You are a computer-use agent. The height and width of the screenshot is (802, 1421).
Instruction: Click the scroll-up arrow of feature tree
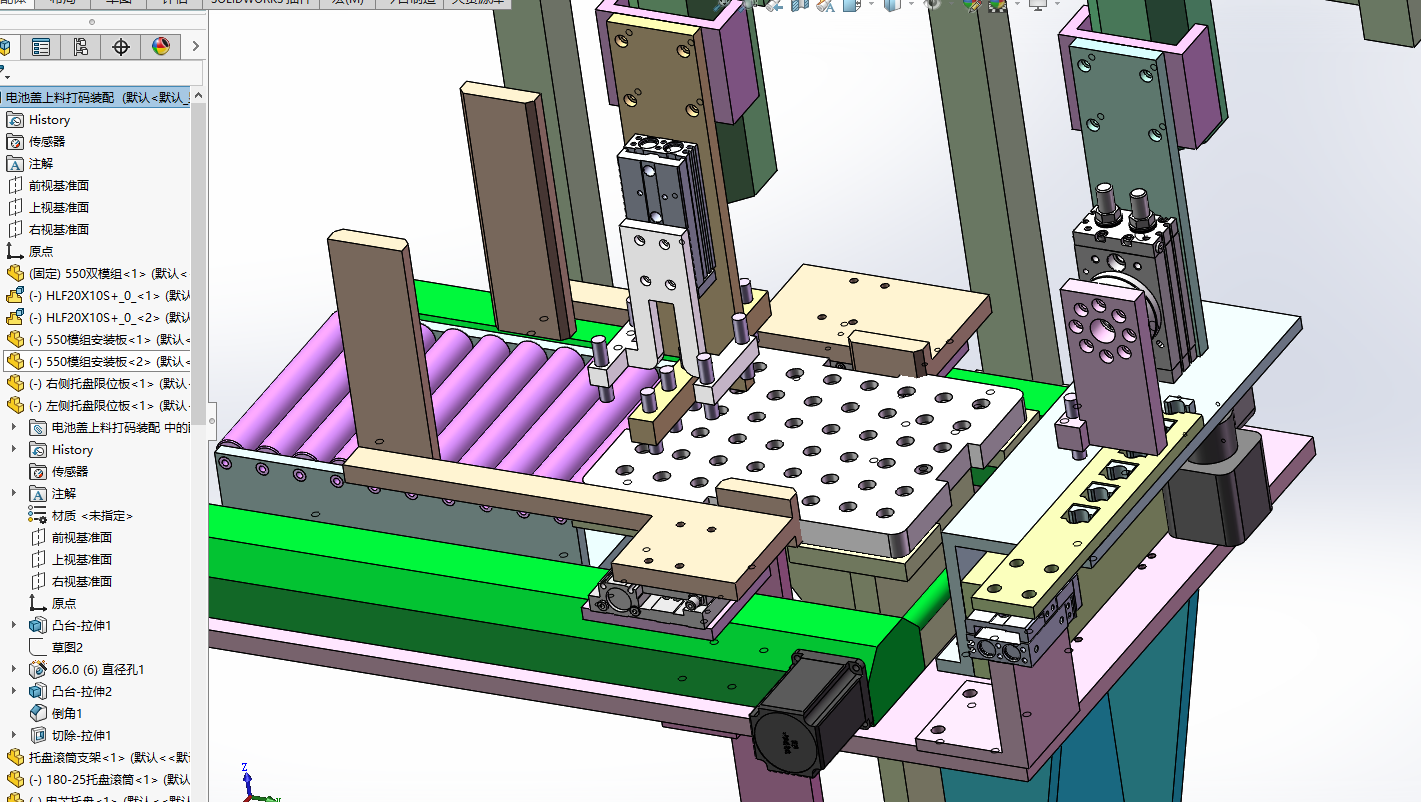(199, 96)
